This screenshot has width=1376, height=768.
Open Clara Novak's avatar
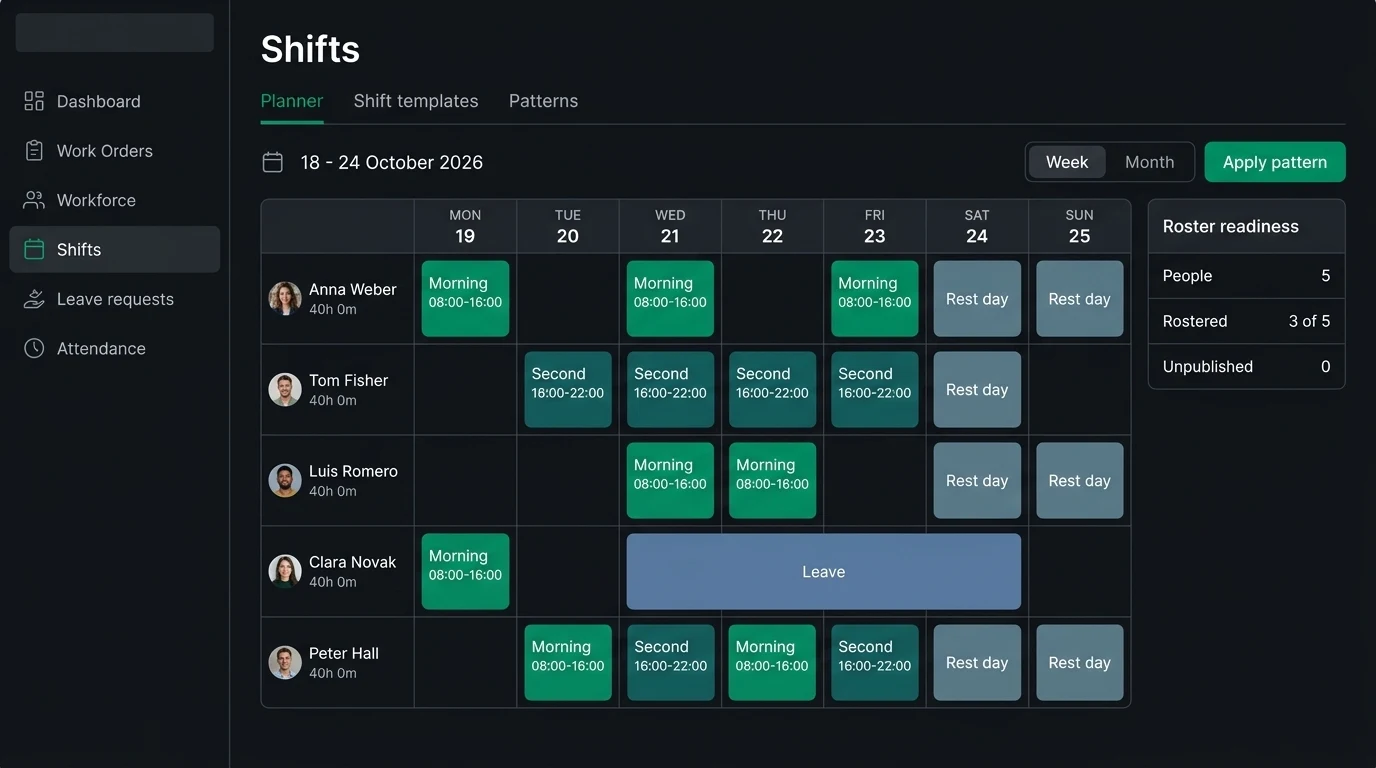point(285,571)
